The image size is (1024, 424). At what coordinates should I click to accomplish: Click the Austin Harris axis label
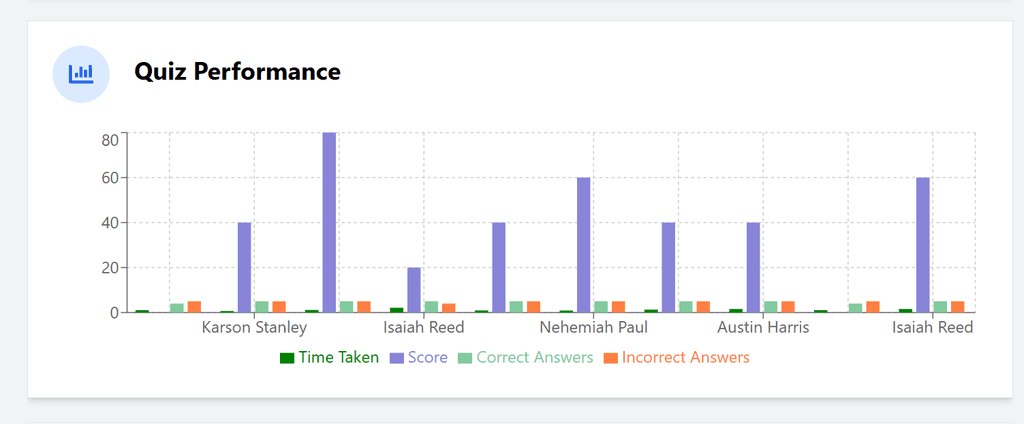click(763, 328)
